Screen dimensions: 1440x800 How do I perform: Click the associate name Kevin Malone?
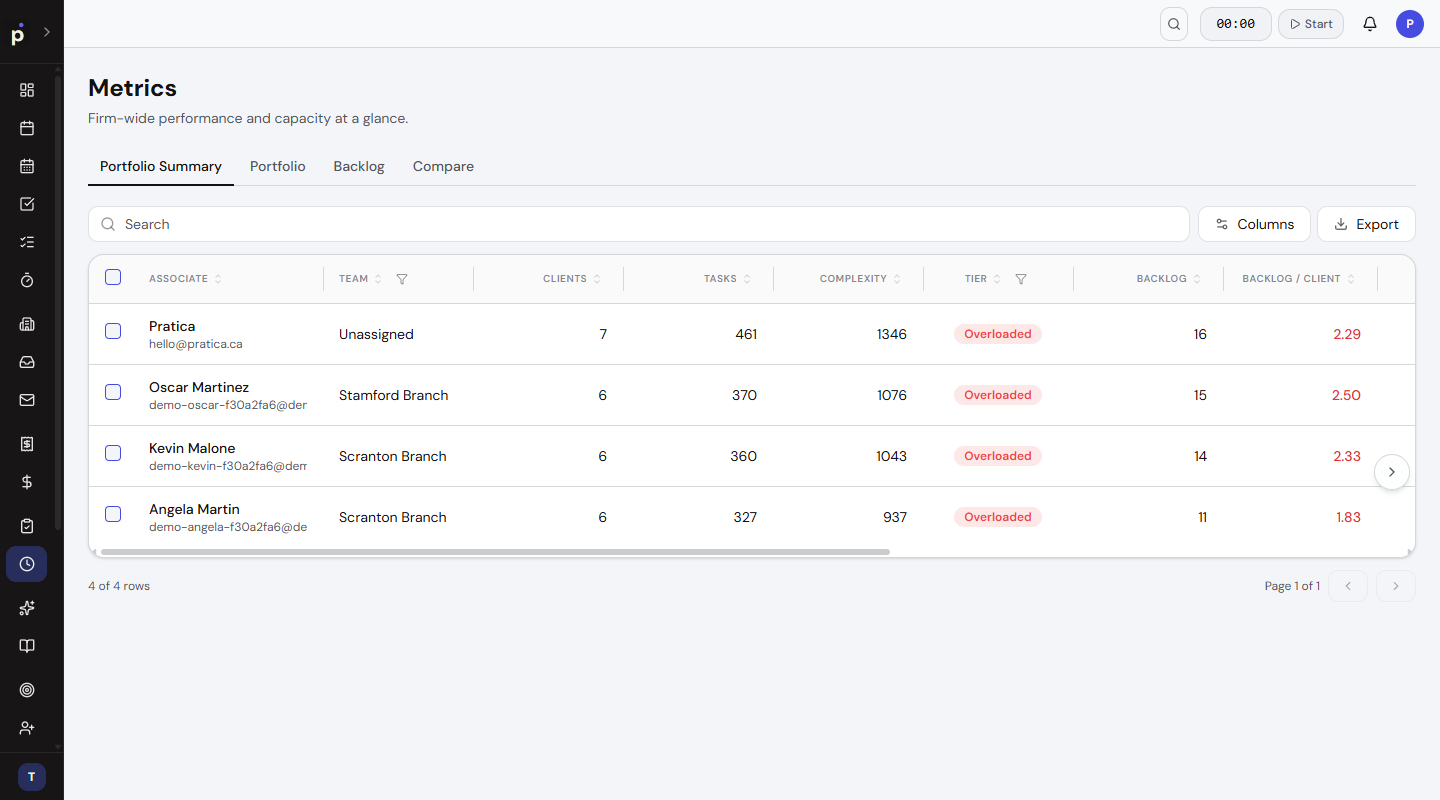[192, 448]
